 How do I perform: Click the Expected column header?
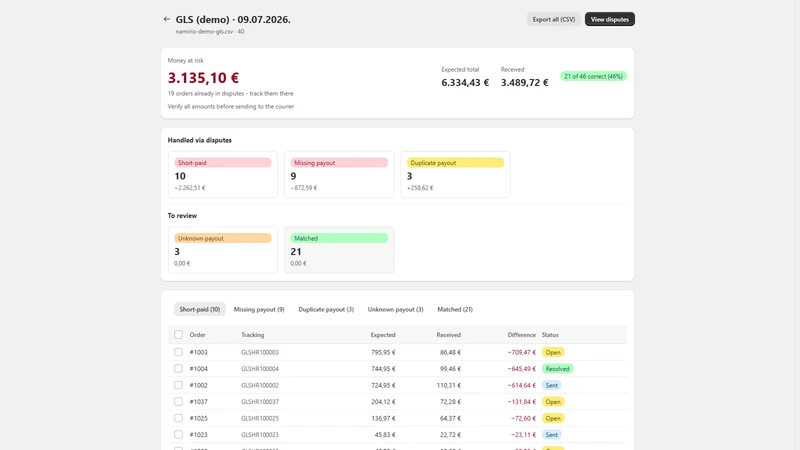tap(383, 335)
